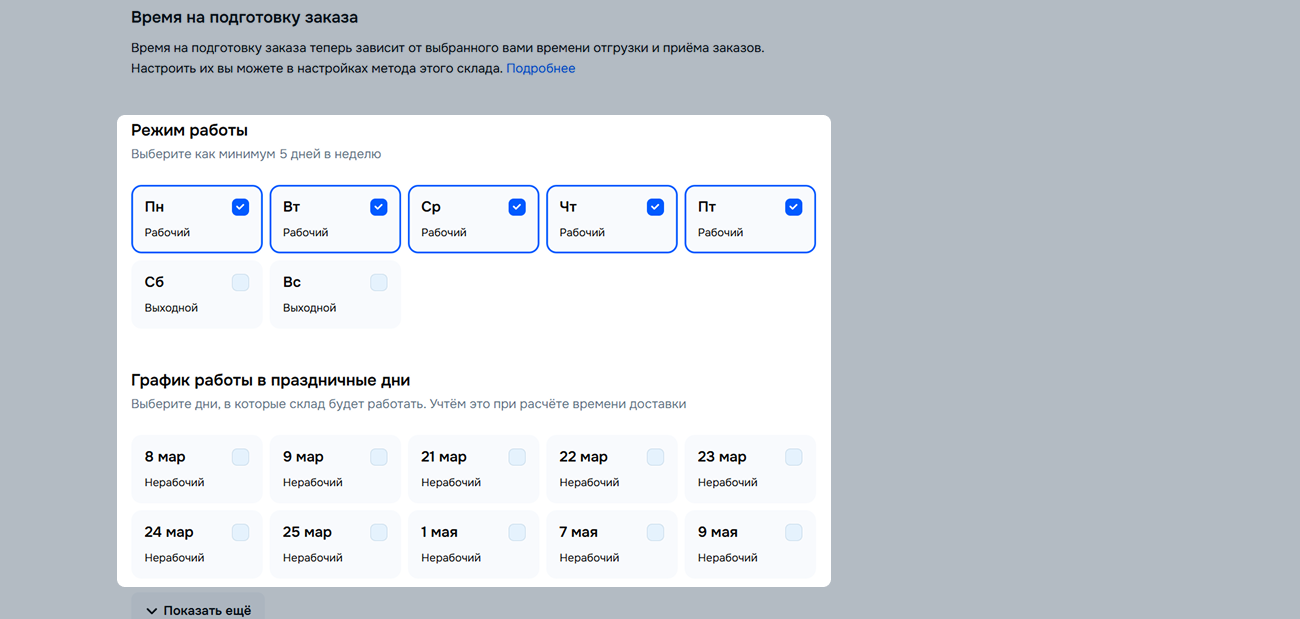Disable Ср as a working day

click(517, 207)
